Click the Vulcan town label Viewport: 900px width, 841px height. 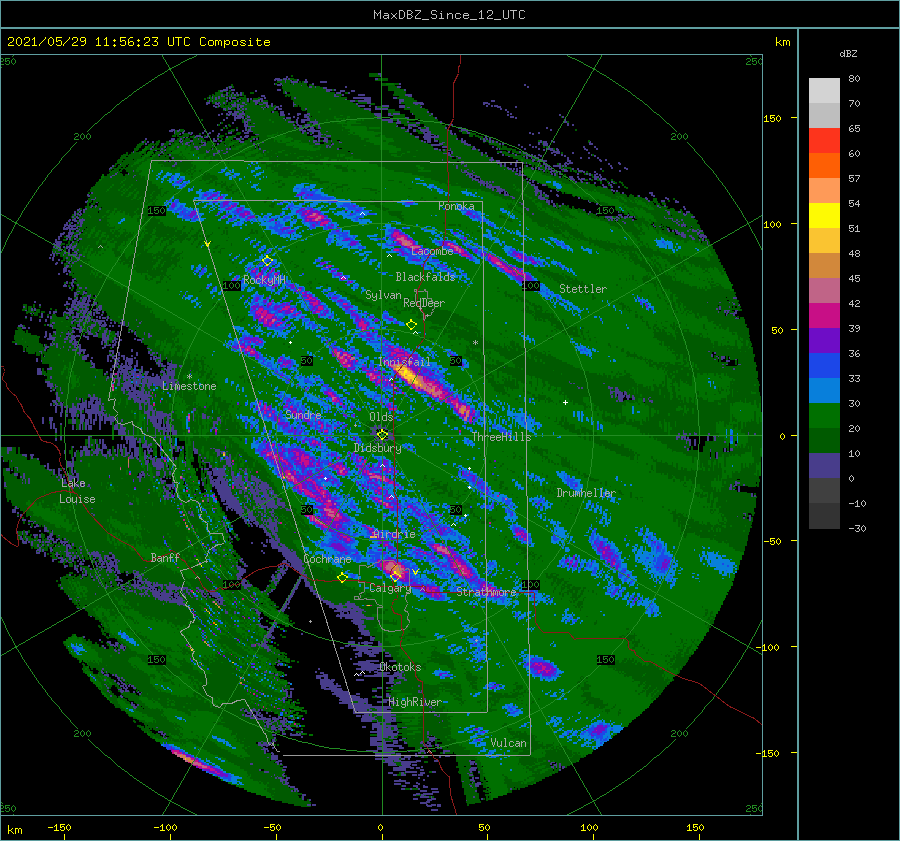click(508, 743)
